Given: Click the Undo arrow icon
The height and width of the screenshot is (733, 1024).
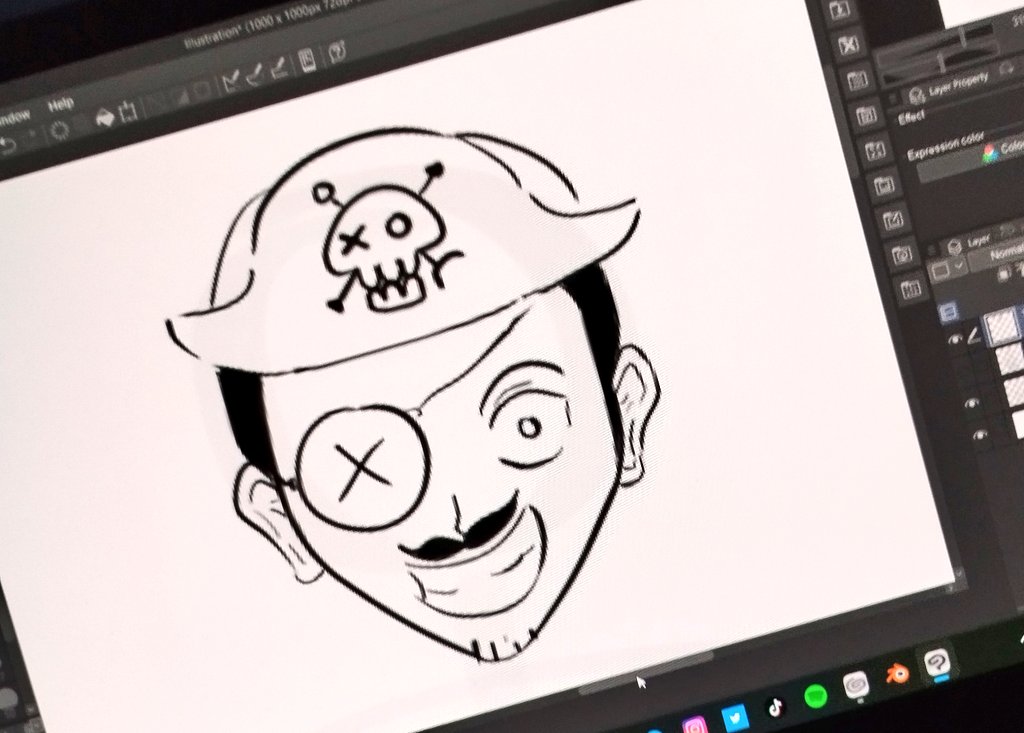Looking at the screenshot, I should [x=7, y=144].
